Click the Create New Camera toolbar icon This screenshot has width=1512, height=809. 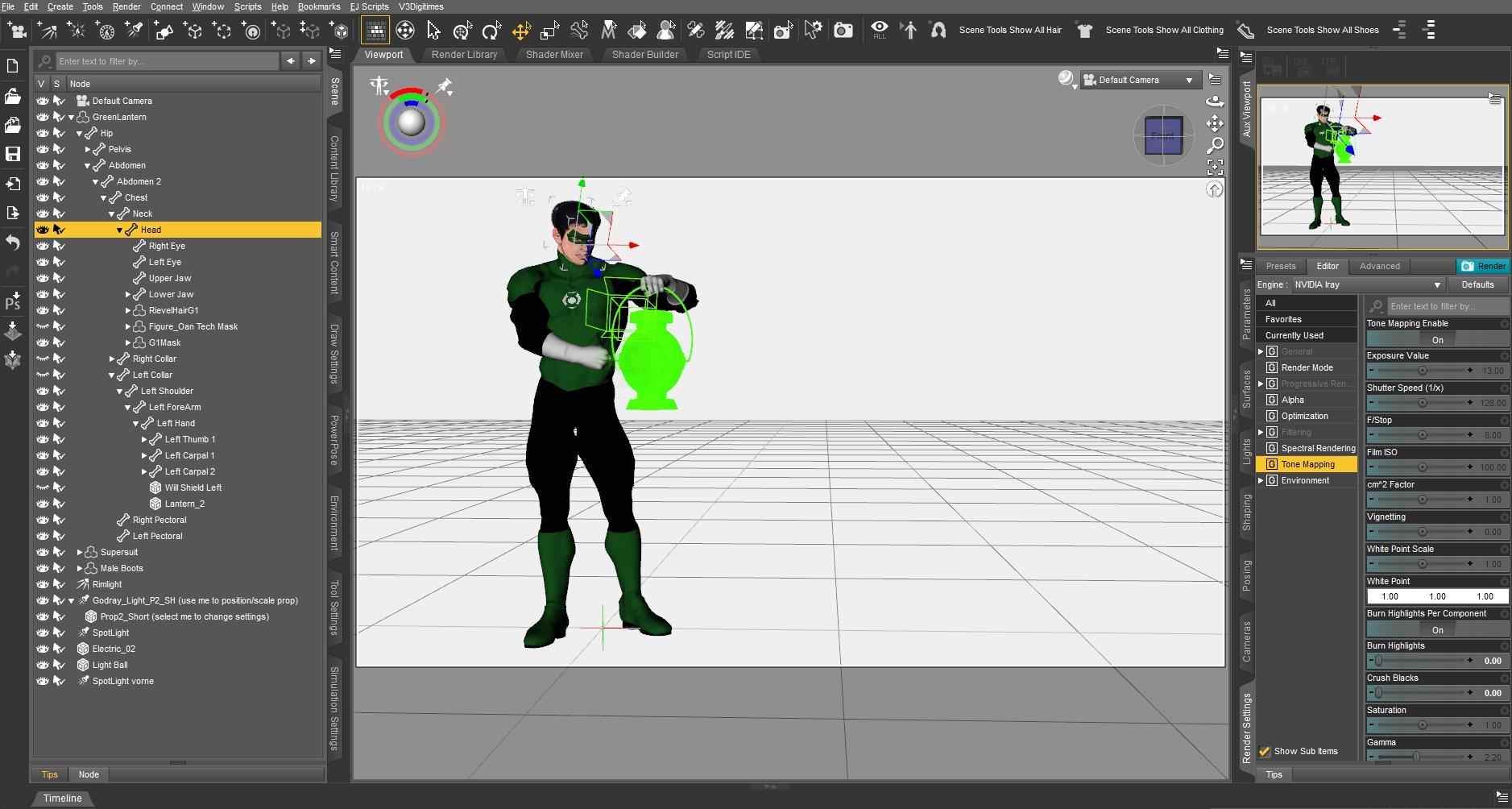coord(16,31)
